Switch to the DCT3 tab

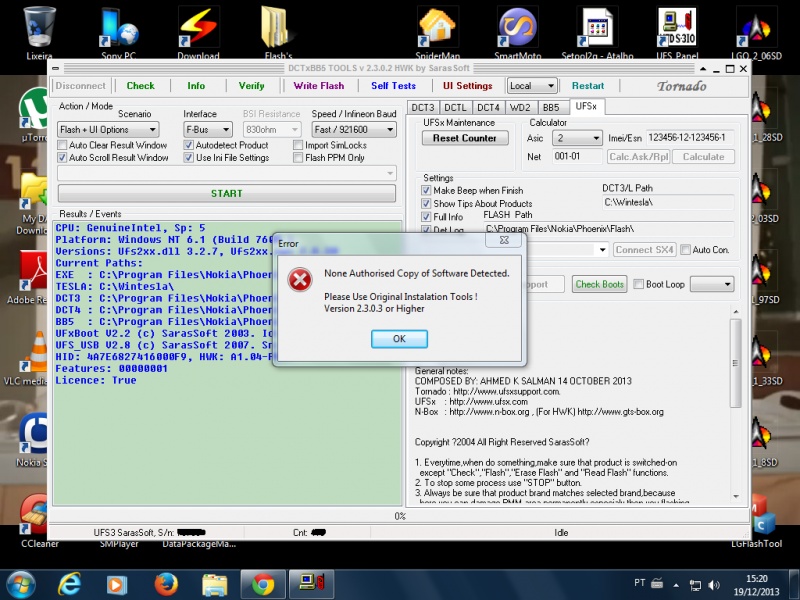pos(422,108)
